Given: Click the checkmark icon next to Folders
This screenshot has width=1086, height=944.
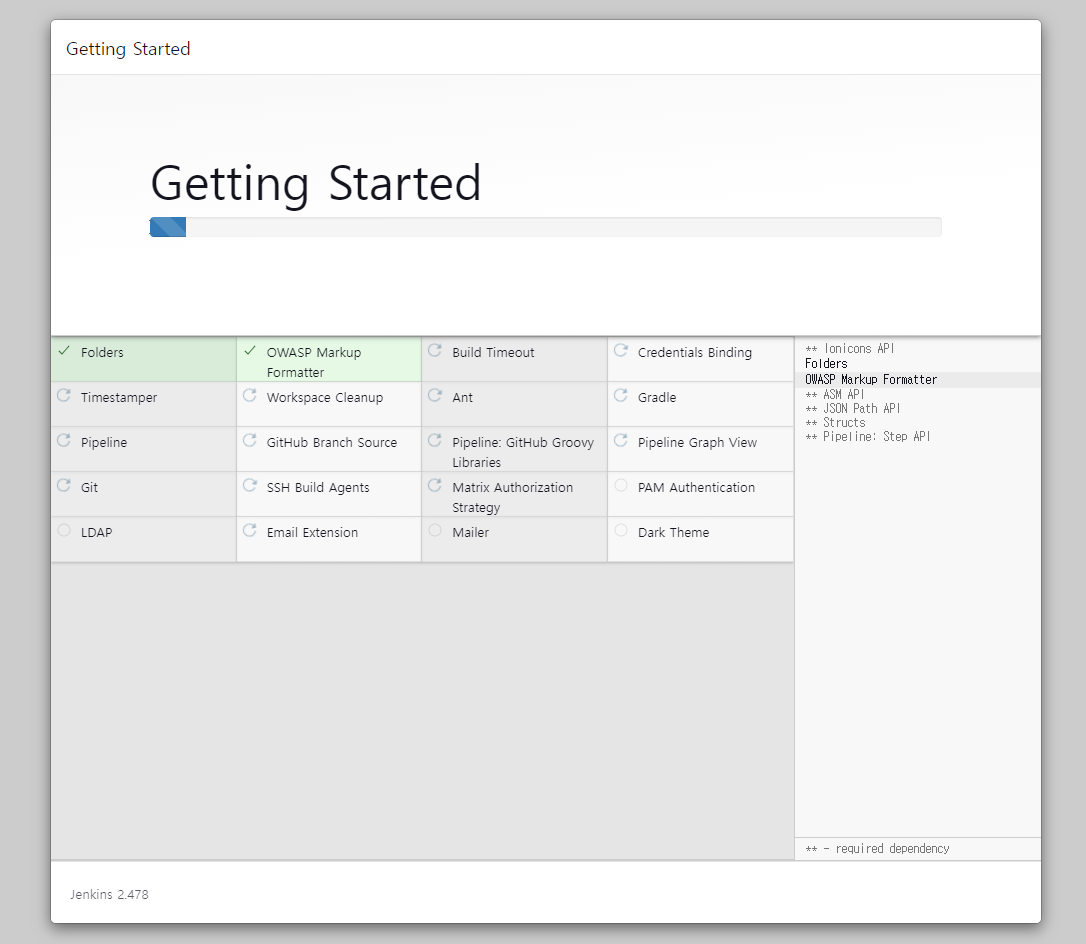Looking at the screenshot, I should click(x=64, y=351).
